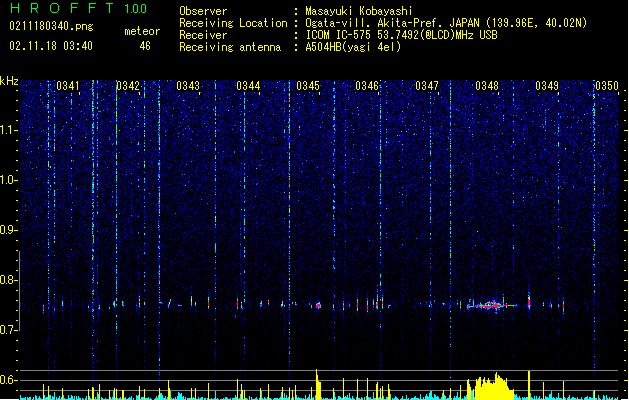
Task: Click the 0.8 kHz axis label
Action: [9, 280]
